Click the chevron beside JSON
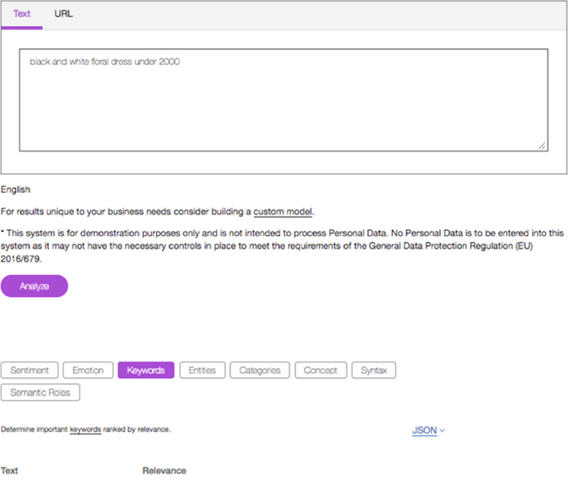Screen dimensions: 568x504 442,430
